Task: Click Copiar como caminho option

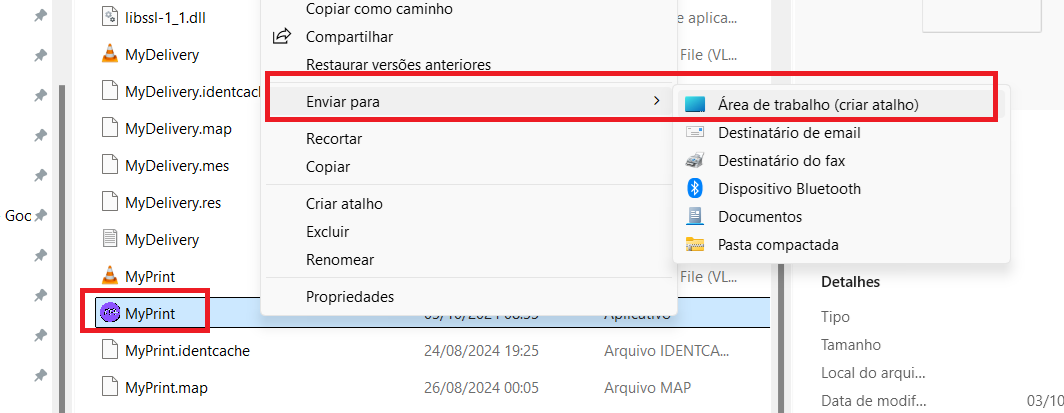Action: coord(379,9)
